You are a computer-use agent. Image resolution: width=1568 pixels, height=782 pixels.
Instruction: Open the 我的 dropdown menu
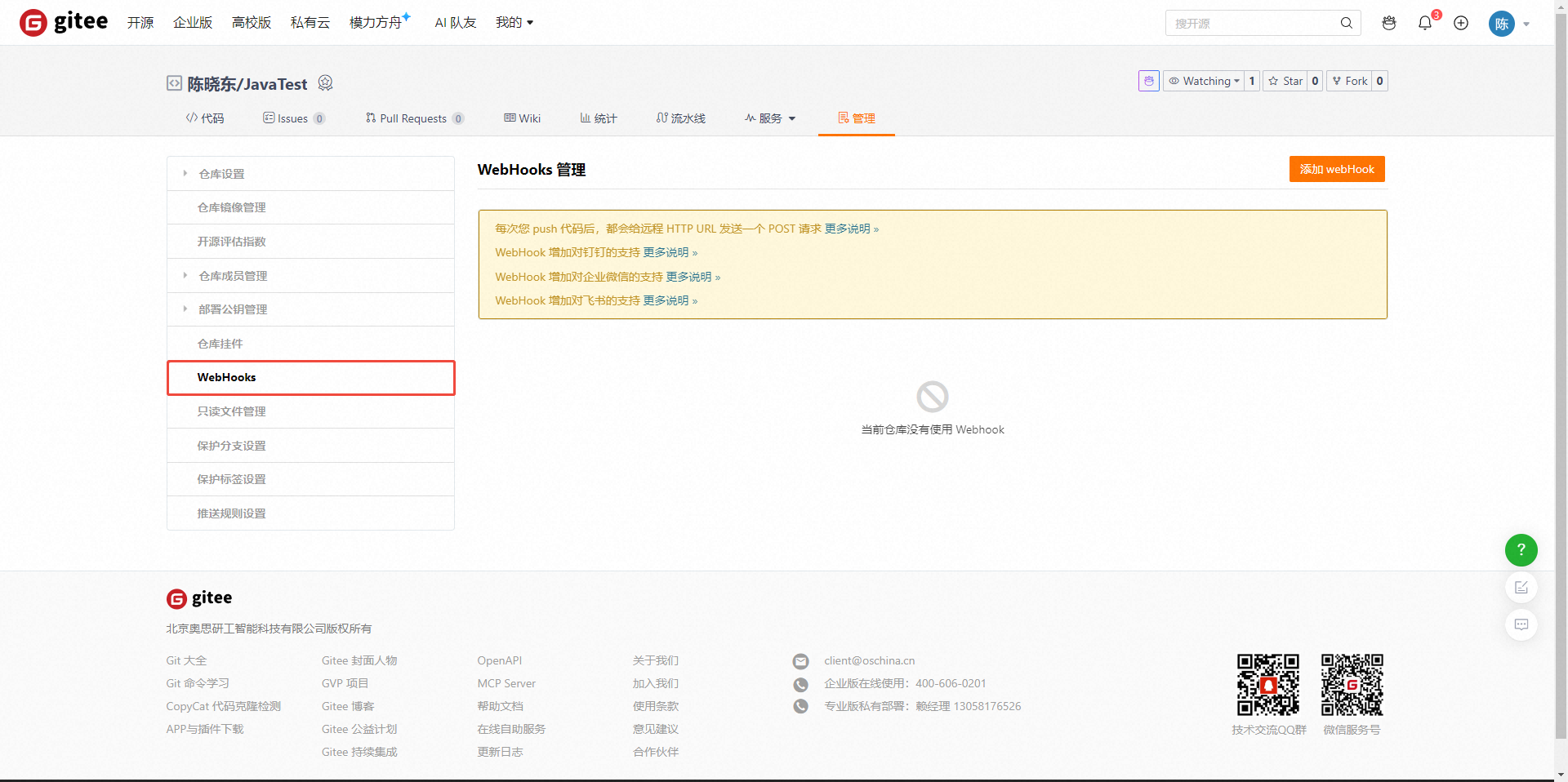pos(514,23)
